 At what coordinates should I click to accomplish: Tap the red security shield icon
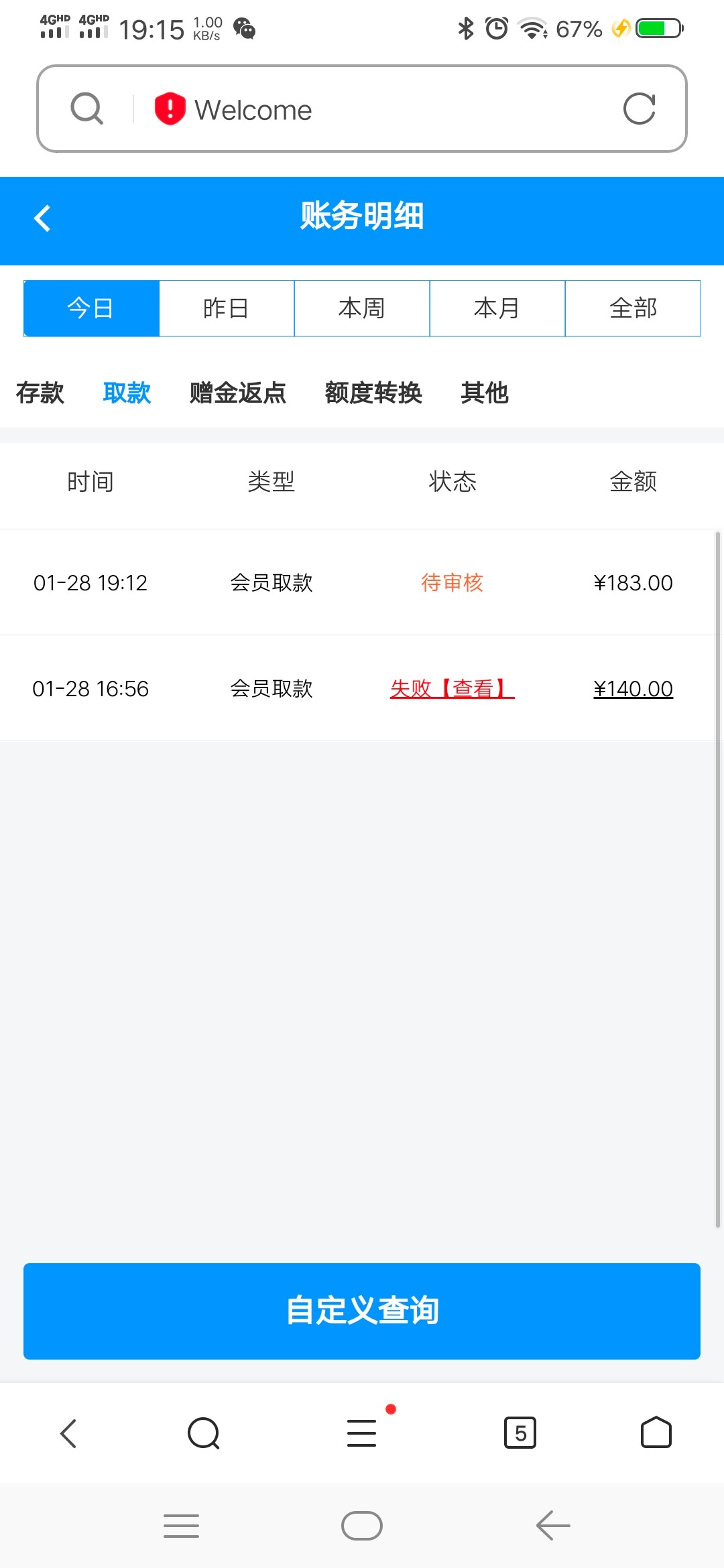[170, 109]
